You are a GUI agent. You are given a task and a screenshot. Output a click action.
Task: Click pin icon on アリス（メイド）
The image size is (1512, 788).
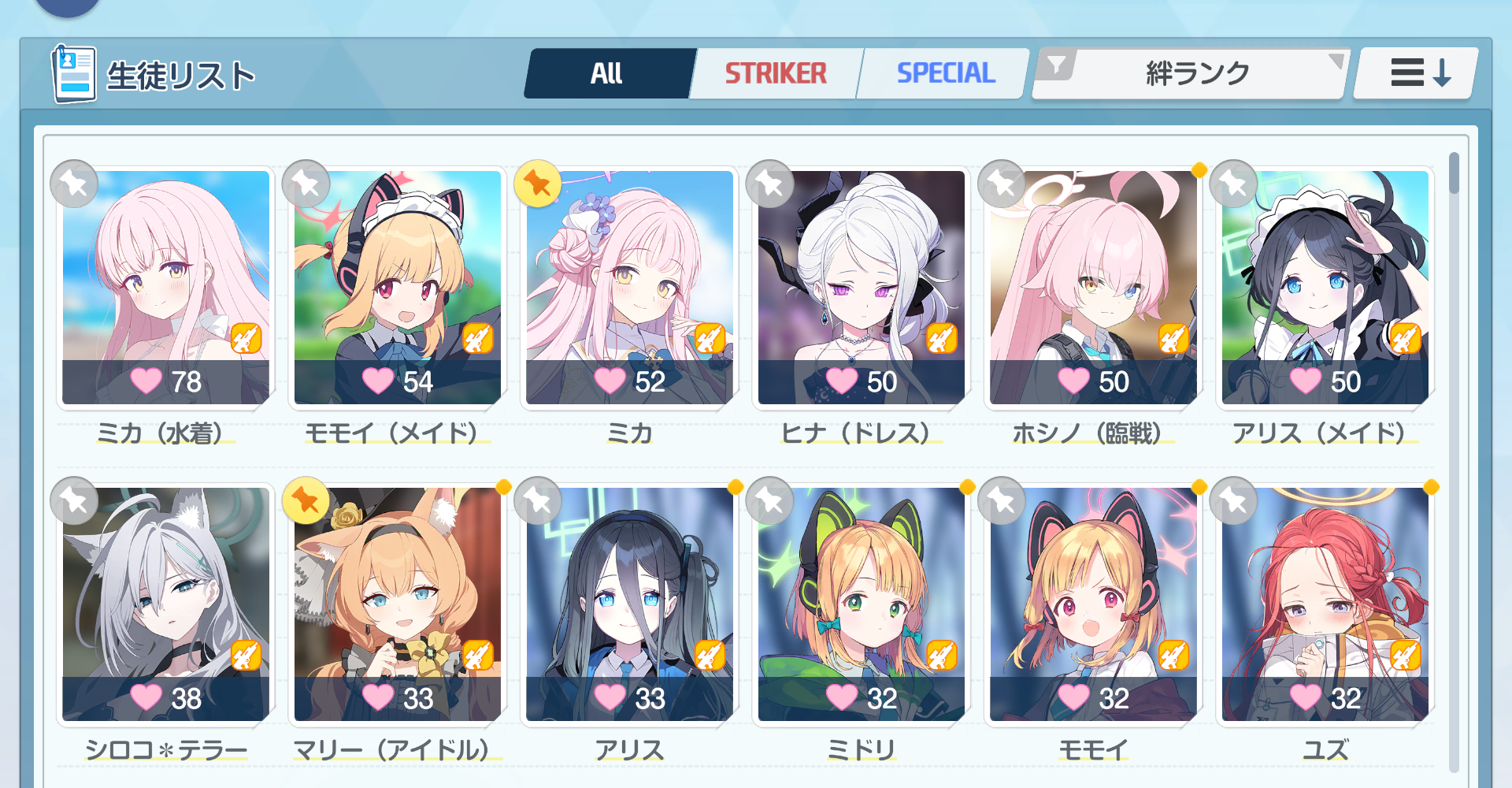tap(1234, 184)
